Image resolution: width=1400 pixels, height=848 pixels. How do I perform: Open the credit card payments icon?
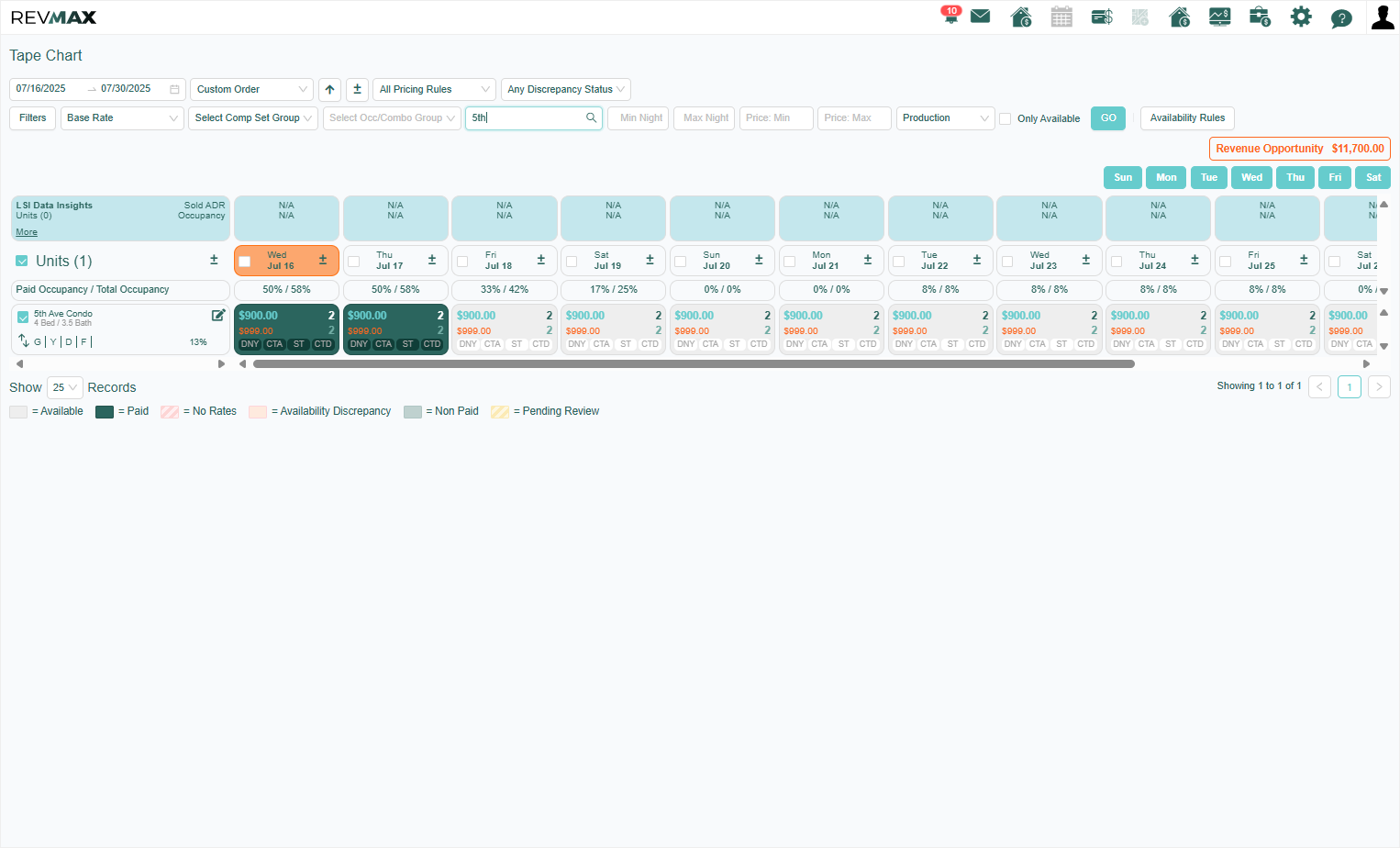(1102, 17)
